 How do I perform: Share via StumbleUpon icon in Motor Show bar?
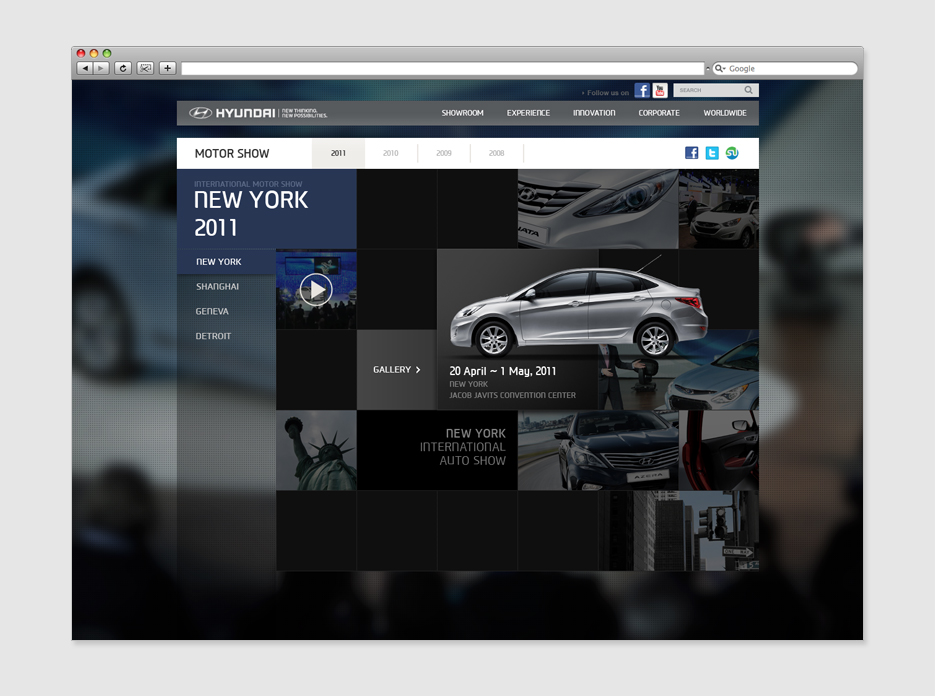point(732,153)
